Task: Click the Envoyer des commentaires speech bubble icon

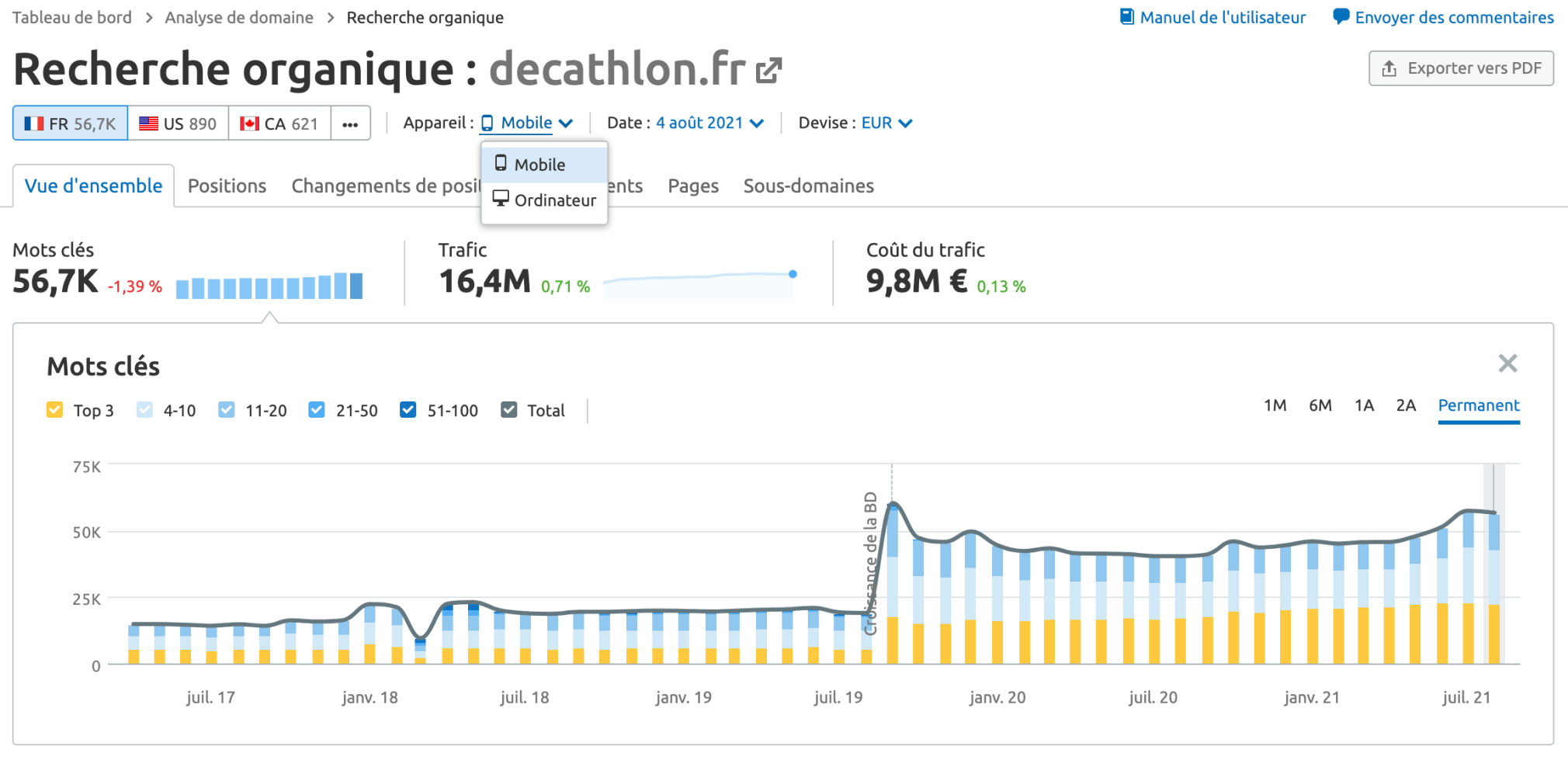Action: tap(1340, 16)
